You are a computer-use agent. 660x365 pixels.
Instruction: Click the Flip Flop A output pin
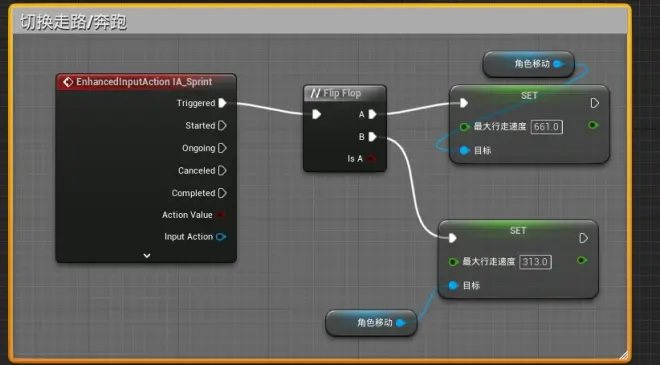[x=373, y=115]
